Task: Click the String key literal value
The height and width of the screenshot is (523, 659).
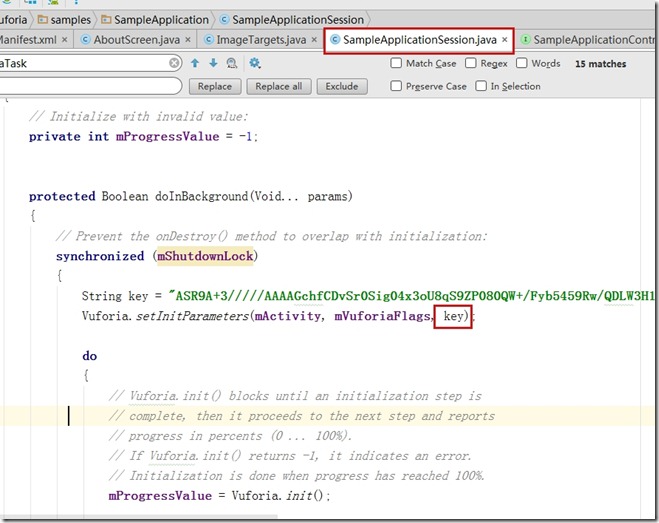Action: click(411, 296)
